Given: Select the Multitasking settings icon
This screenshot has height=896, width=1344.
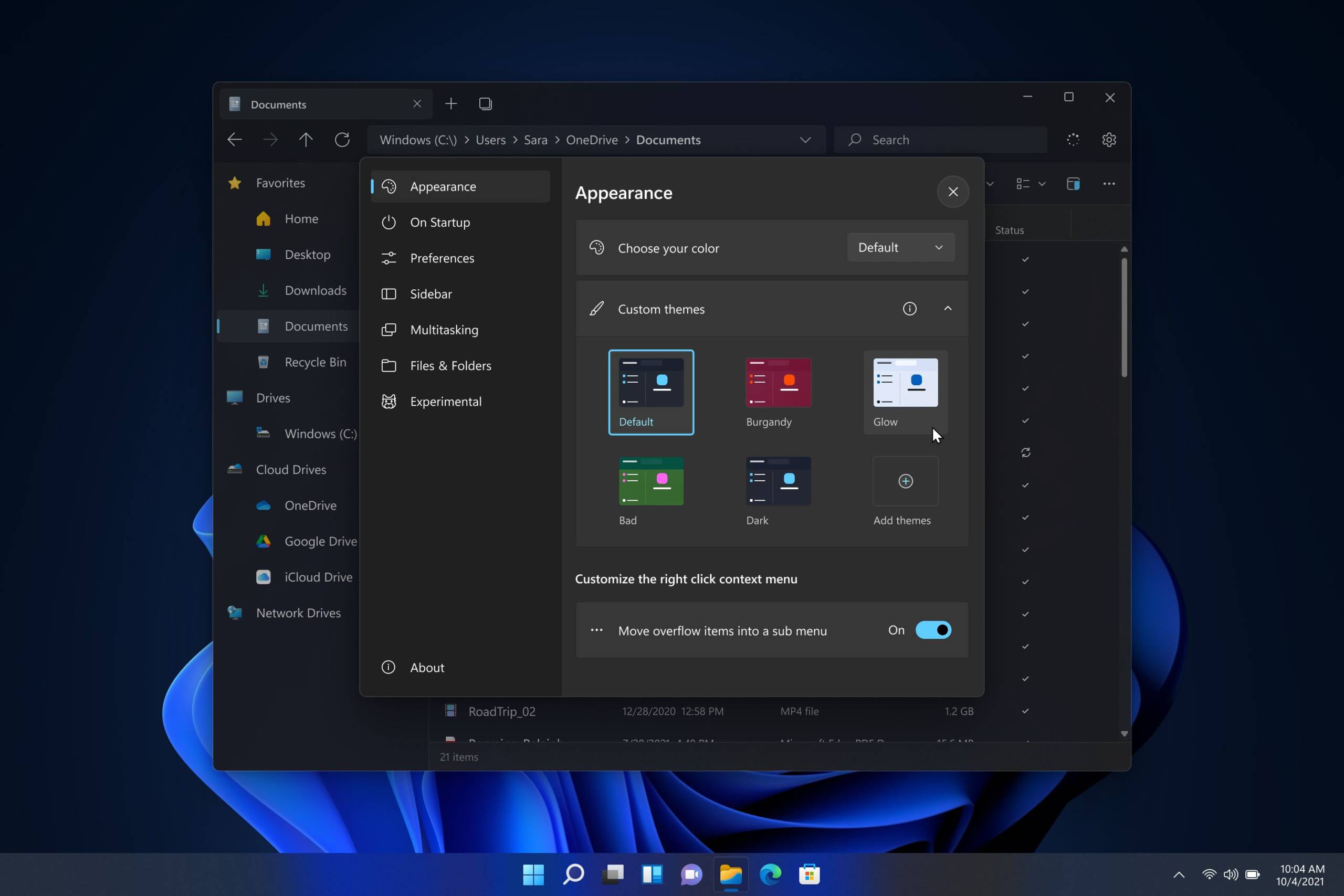Looking at the screenshot, I should click(388, 330).
